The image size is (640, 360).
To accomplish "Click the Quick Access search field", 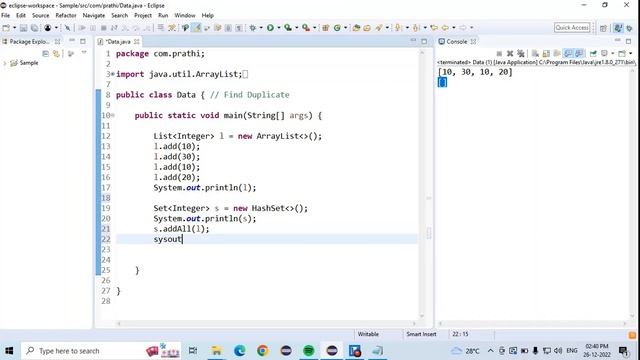I will click(572, 28).
